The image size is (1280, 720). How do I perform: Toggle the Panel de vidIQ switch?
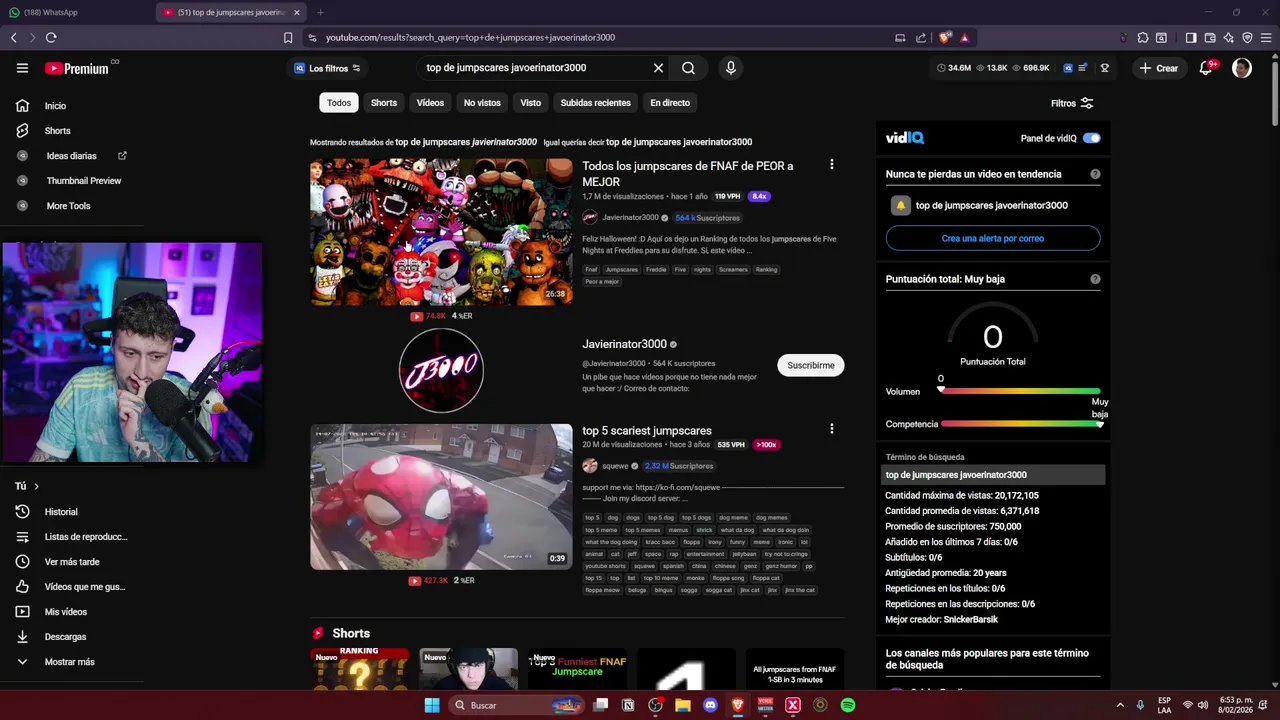pyautogui.click(x=1091, y=138)
